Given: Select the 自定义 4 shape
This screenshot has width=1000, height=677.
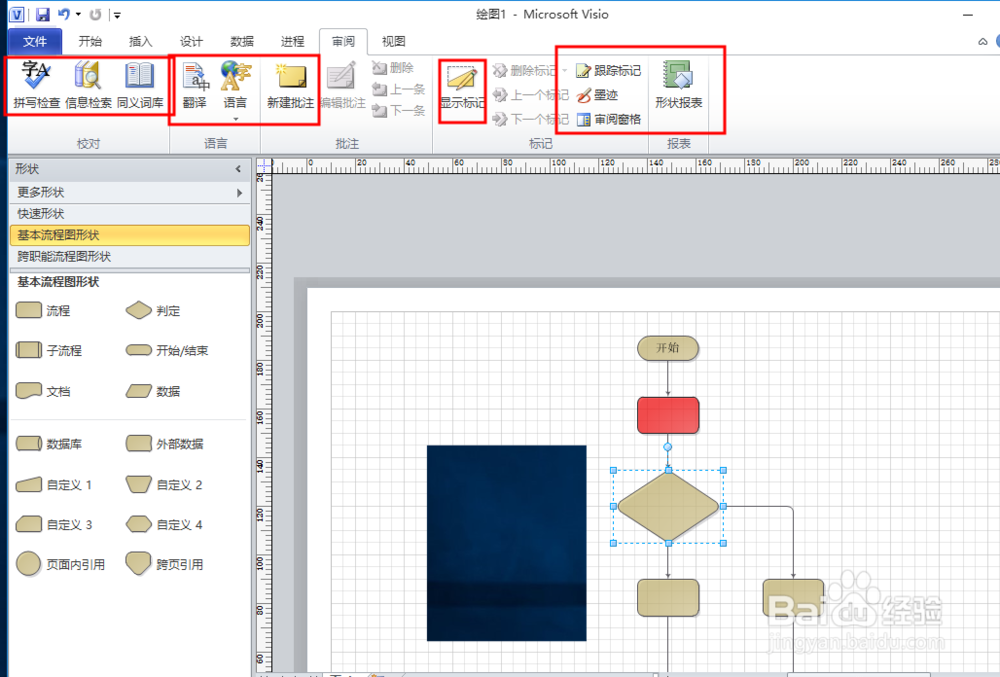Looking at the screenshot, I should 164,525.
